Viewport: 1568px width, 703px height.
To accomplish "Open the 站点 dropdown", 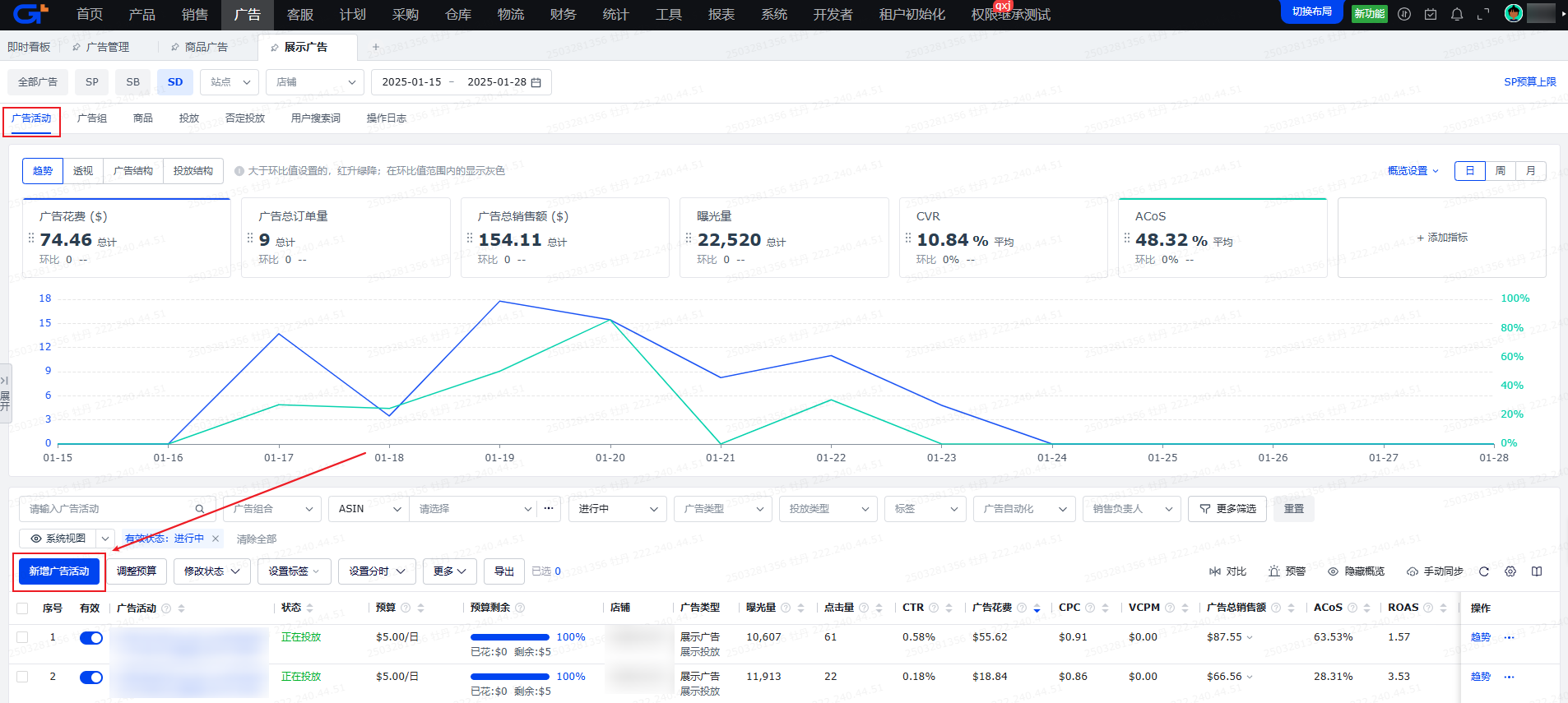I will (x=230, y=82).
